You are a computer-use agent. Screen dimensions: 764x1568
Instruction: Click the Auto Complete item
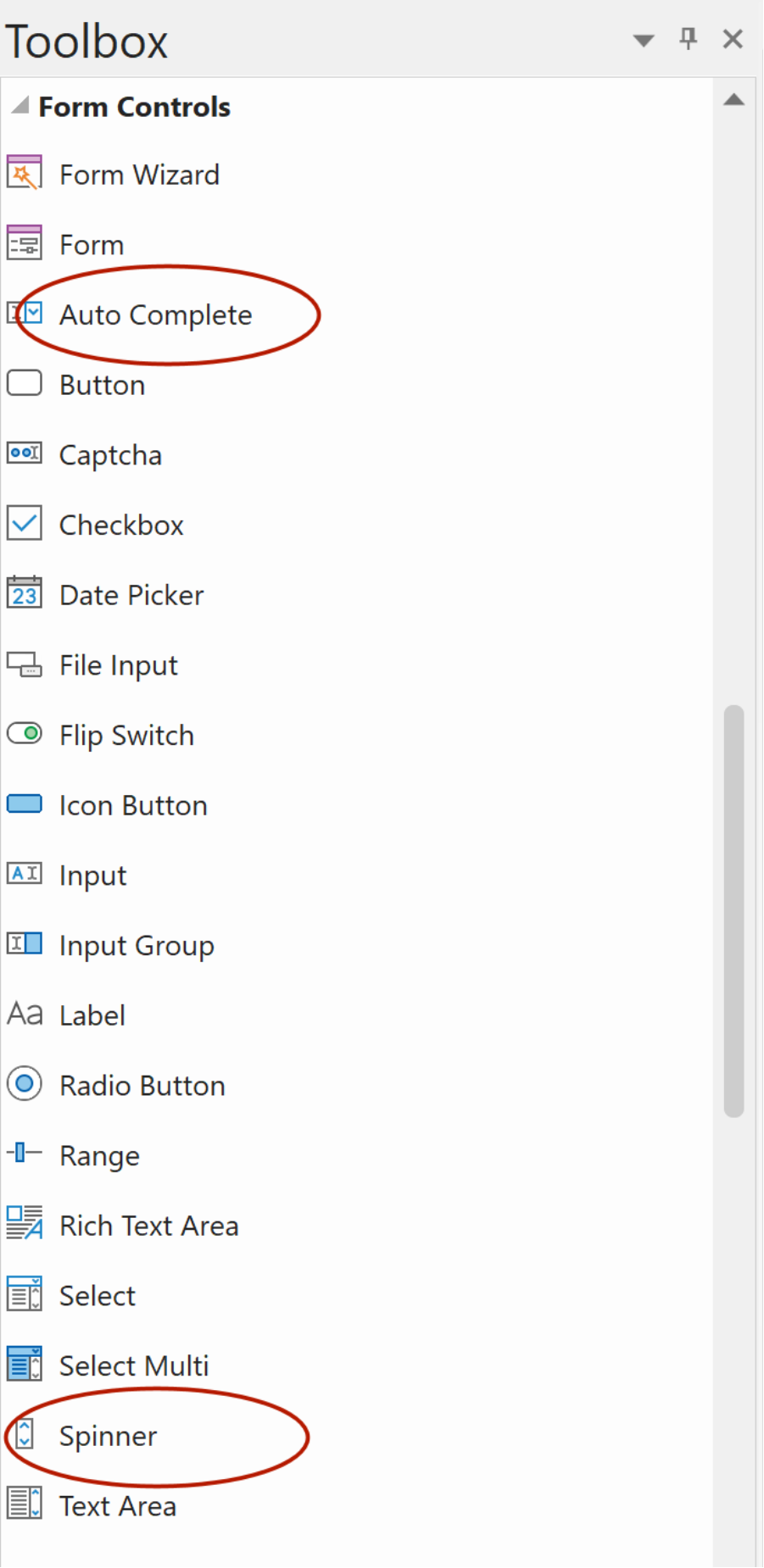pos(155,315)
